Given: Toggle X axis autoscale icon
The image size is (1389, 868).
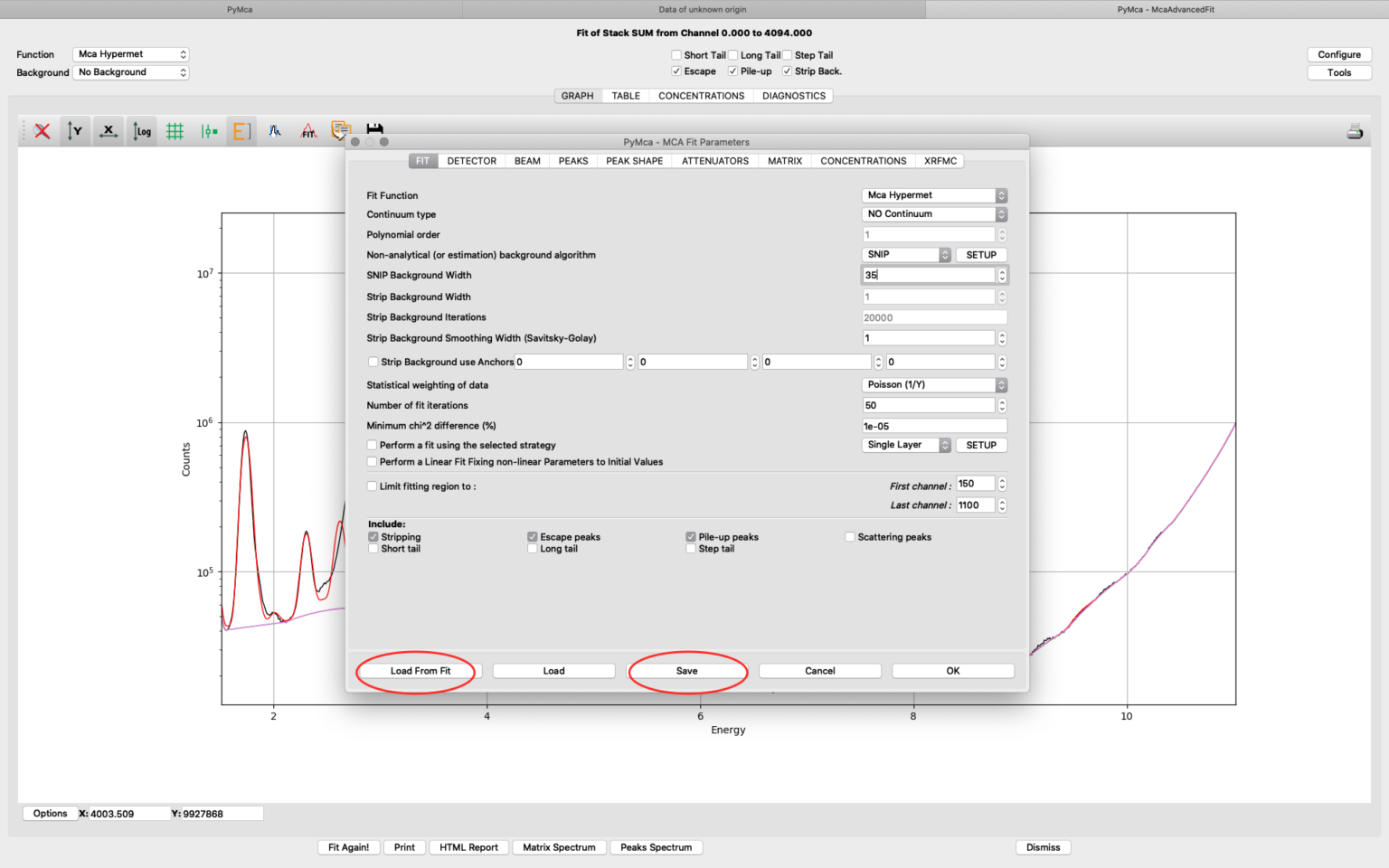Looking at the screenshot, I should 109,131.
